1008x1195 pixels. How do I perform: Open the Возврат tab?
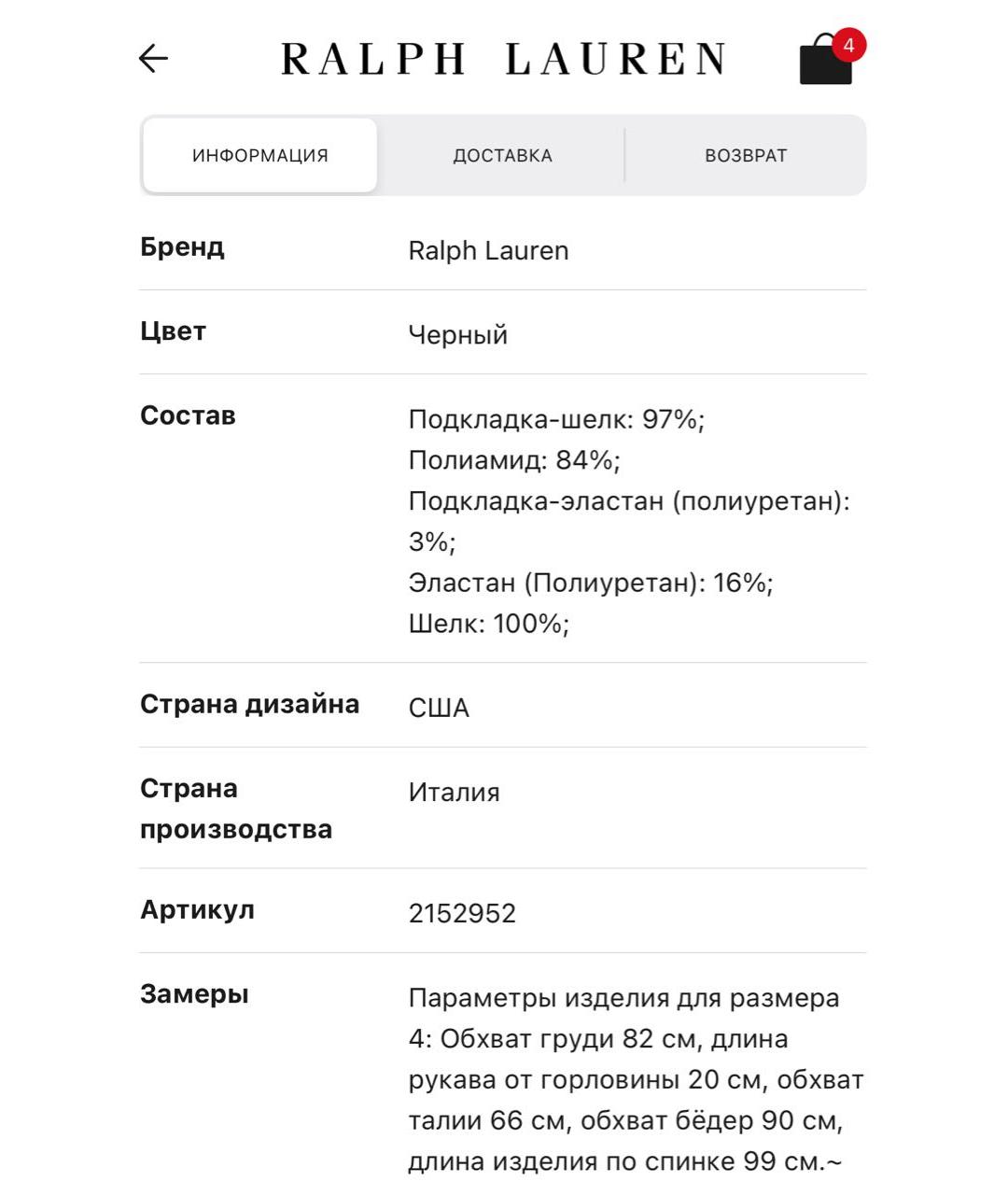[746, 155]
